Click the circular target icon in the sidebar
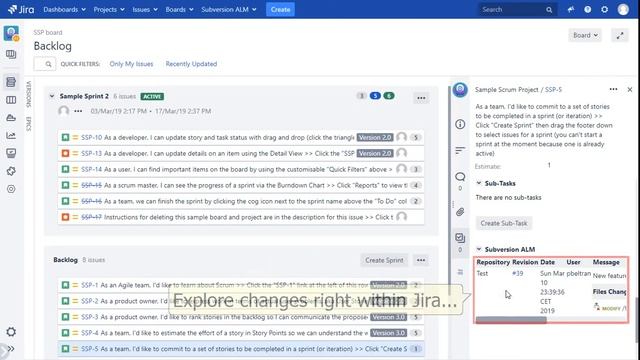 tap(11, 189)
